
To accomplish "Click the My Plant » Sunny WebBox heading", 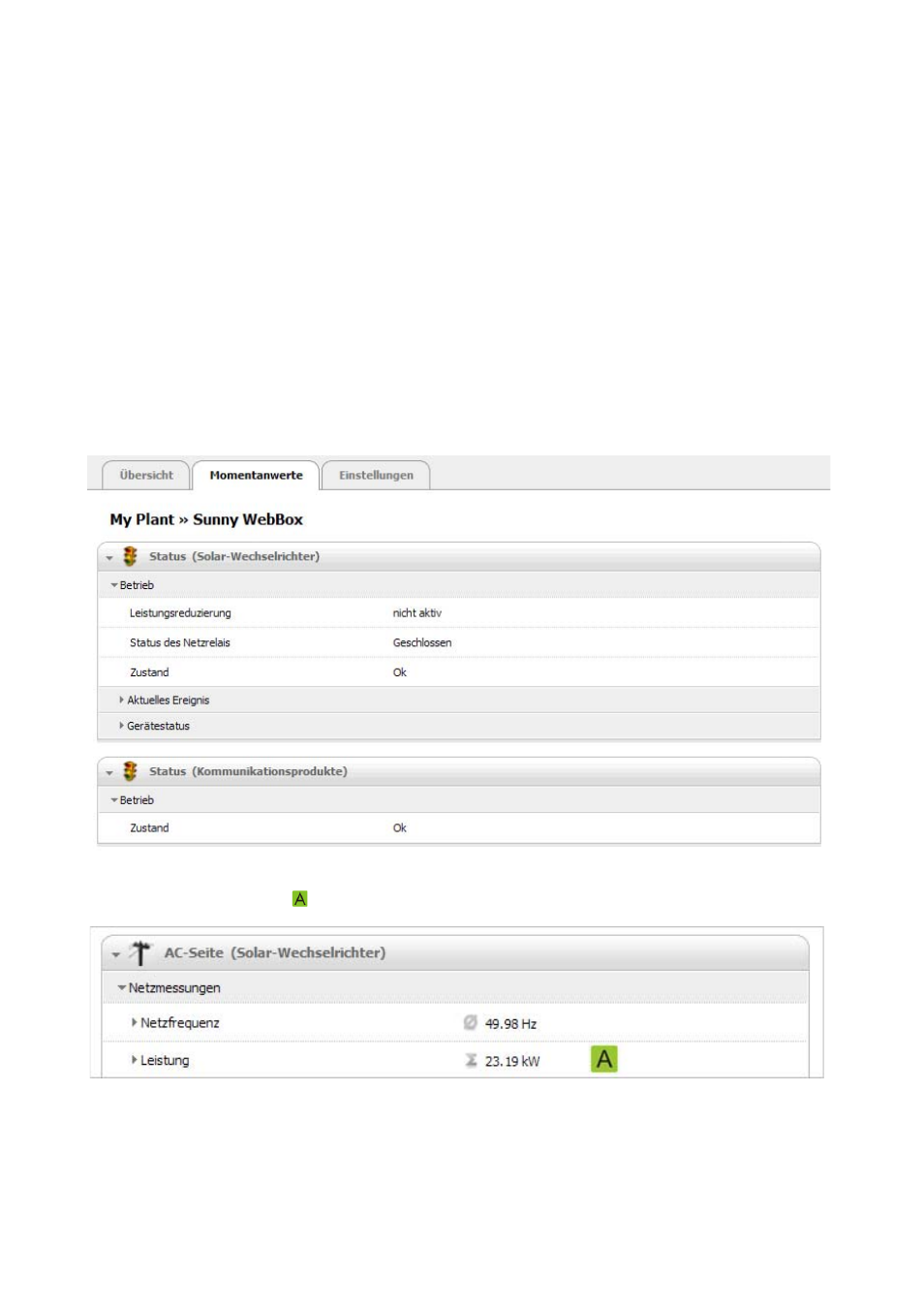I will pos(206,519).
